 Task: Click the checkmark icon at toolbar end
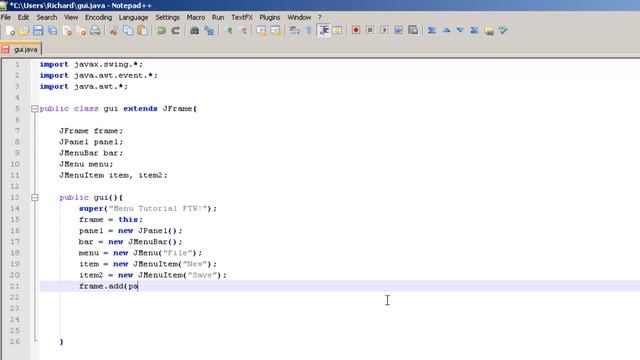click(x=503, y=31)
